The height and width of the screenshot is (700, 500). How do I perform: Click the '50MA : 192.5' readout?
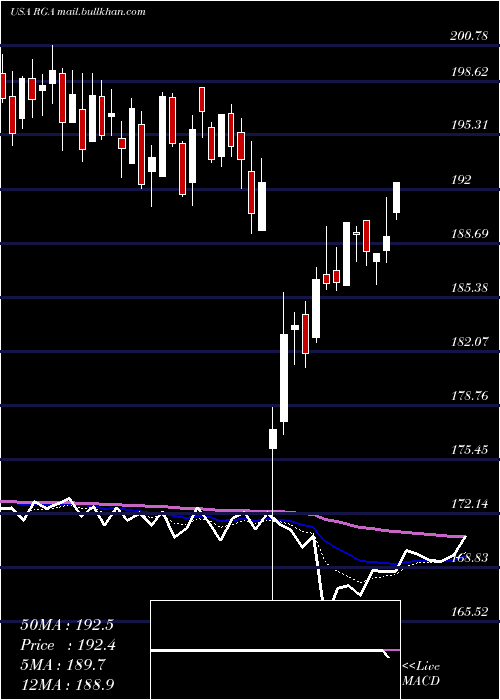click(67, 625)
